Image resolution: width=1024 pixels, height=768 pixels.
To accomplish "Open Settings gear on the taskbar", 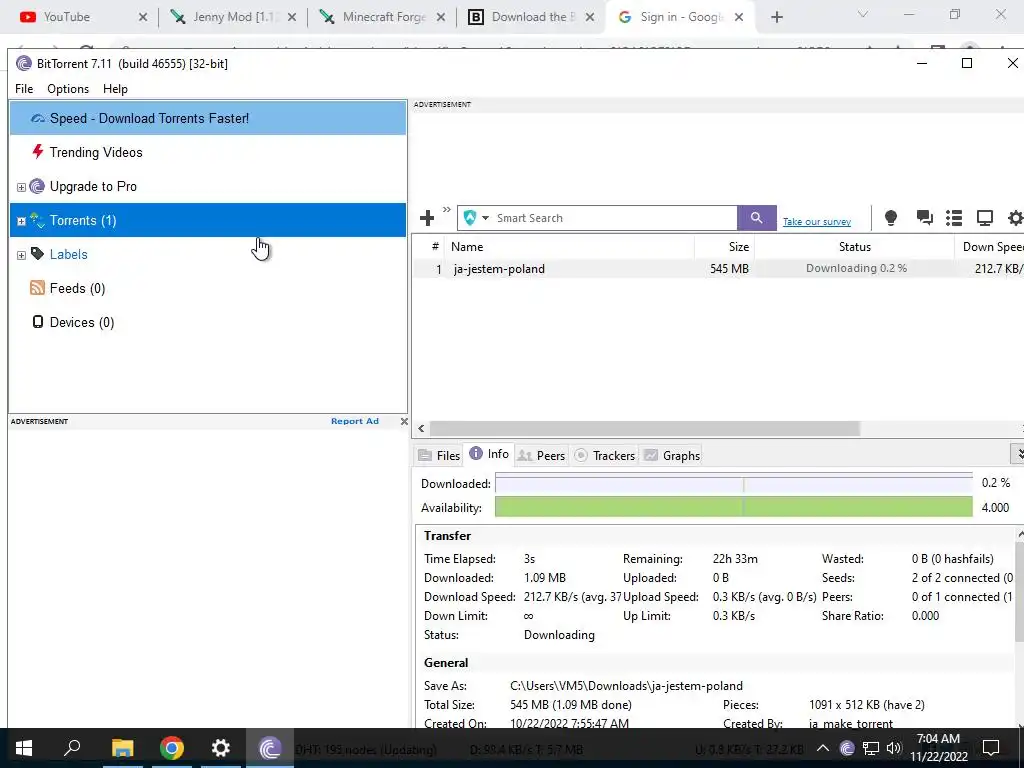I will 221,748.
